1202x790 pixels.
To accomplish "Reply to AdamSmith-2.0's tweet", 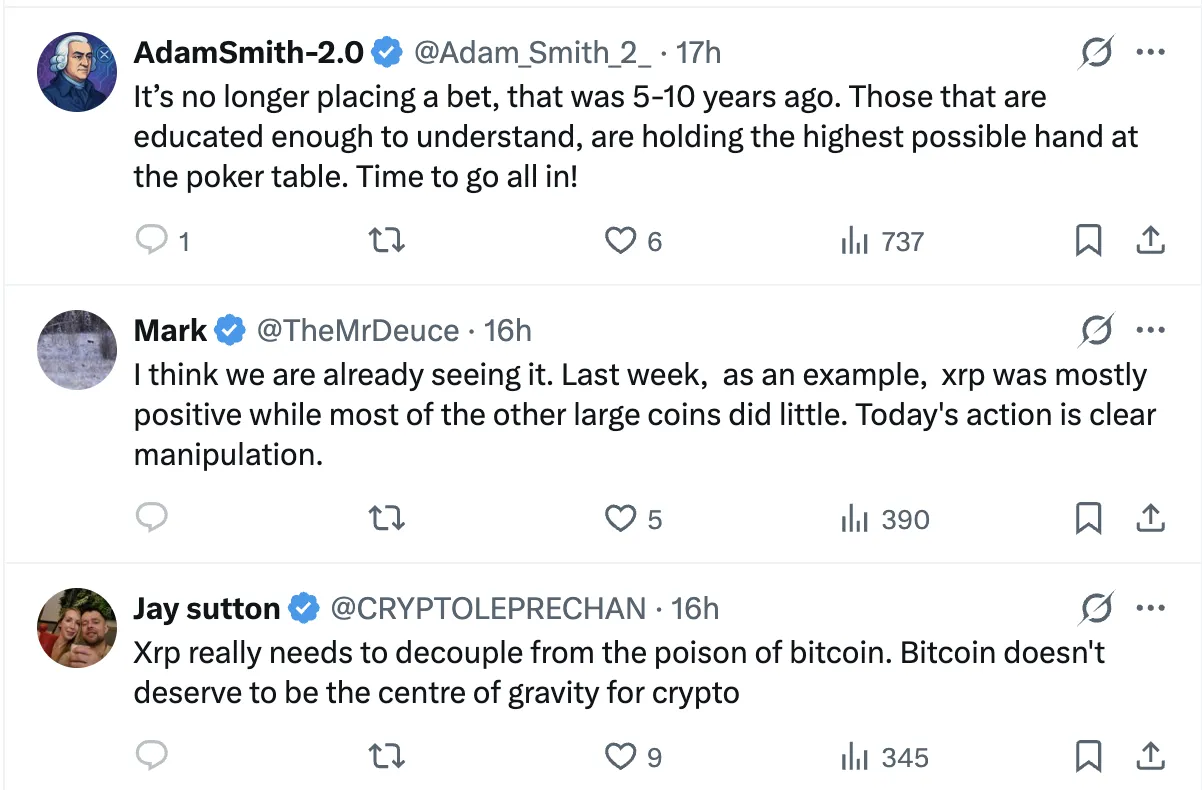I will coord(152,240).
